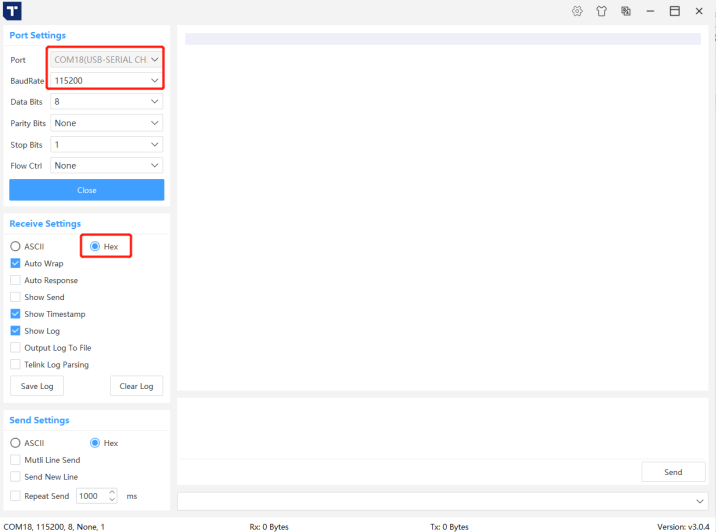The width and height of the screenshot is (716, 532).
Task: Enable the Send New Line checkbox
Action: click(15, 477)
